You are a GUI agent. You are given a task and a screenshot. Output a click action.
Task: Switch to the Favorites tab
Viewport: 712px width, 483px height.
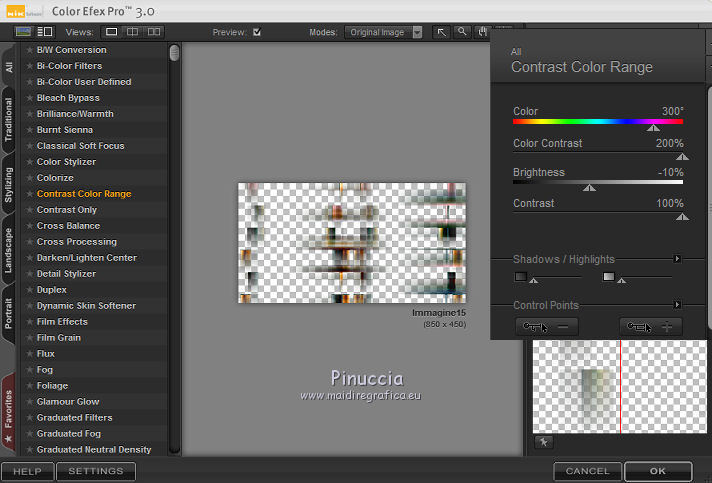pyautogui.click(x=9, y=410)
